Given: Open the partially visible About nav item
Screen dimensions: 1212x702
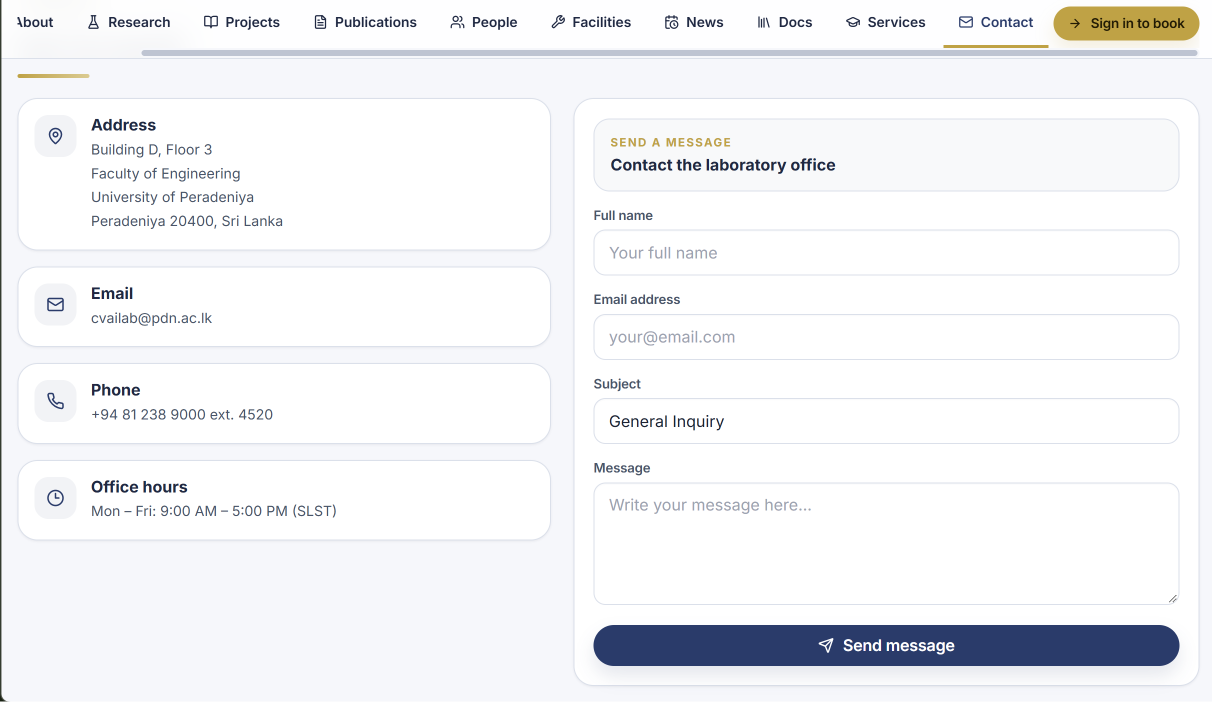Looking at the screenshot, I should [x=35, y=22].
